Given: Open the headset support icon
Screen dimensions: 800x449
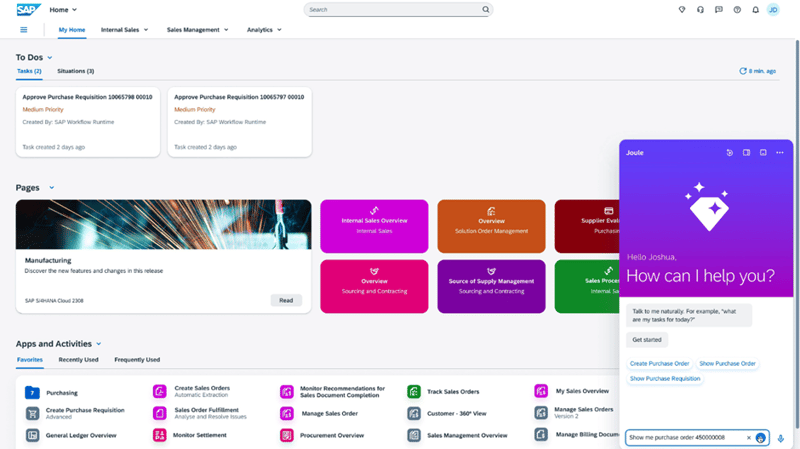Looking at the screenshot, I should pyautogui.click(x=700, y=9).
